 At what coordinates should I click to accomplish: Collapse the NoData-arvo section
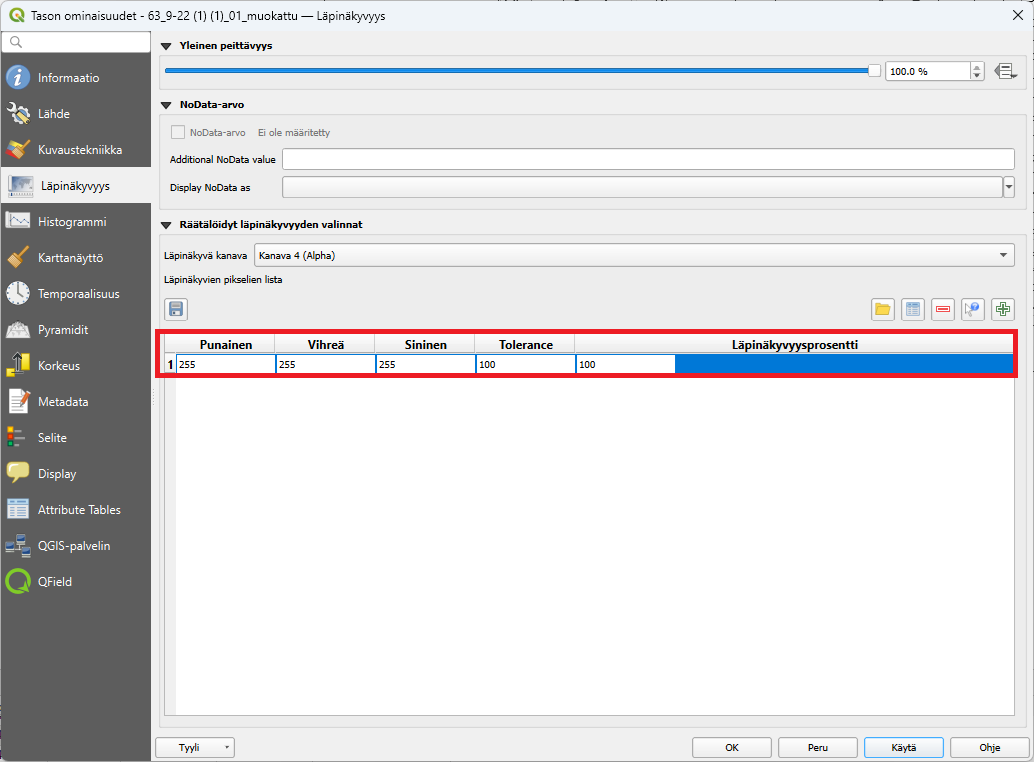click(x=166, y=105)
